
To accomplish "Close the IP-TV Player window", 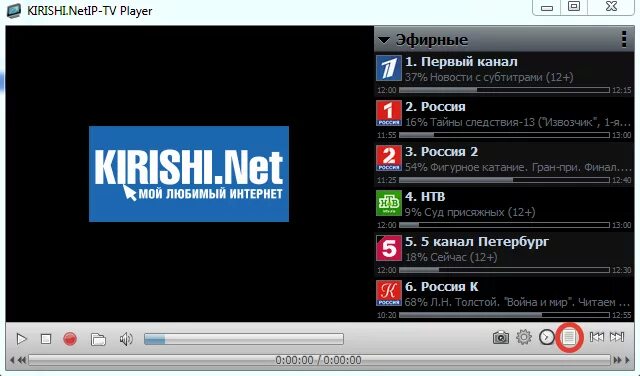I will 611,7.
